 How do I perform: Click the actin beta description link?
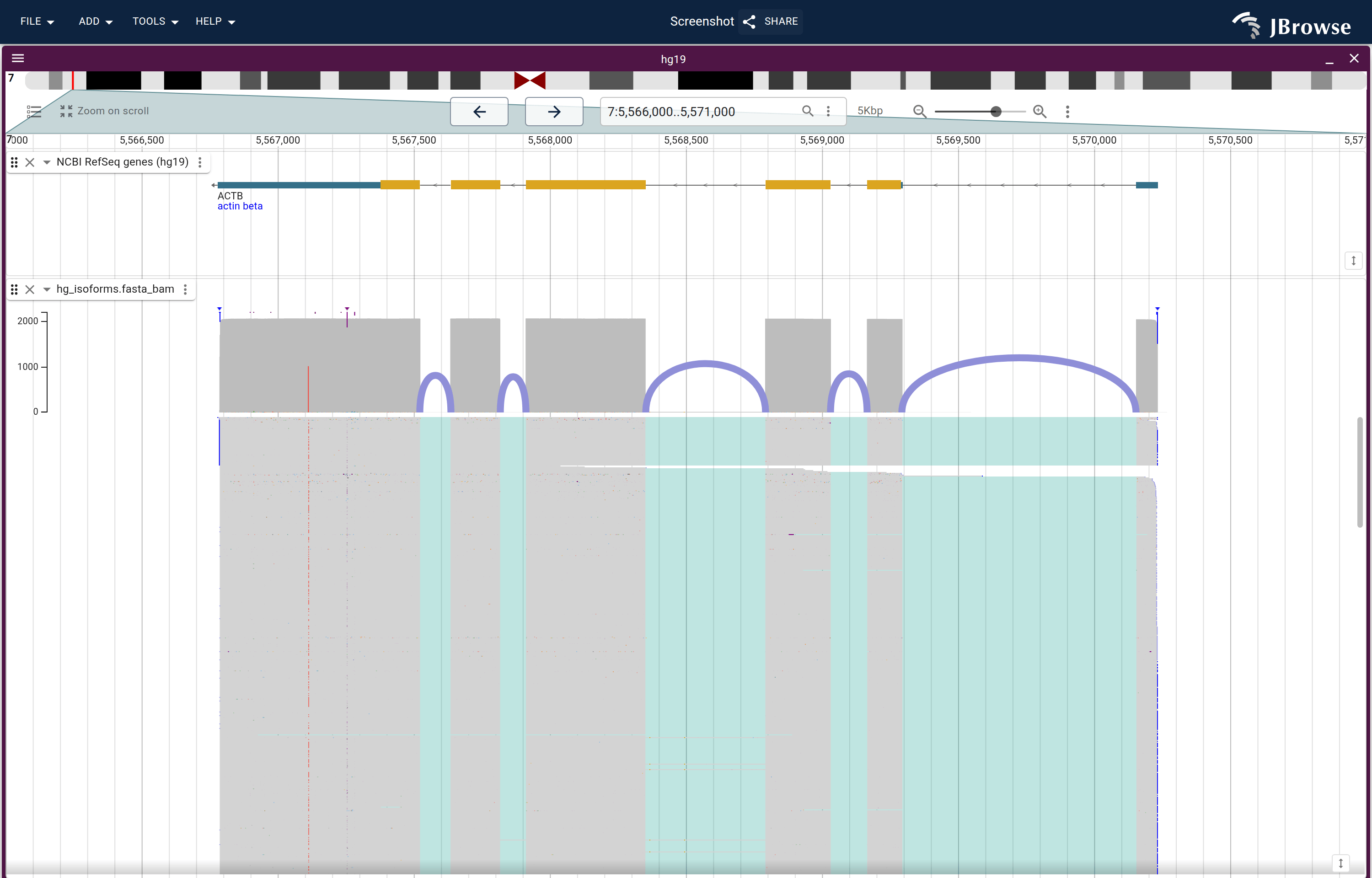pos(240,206)
